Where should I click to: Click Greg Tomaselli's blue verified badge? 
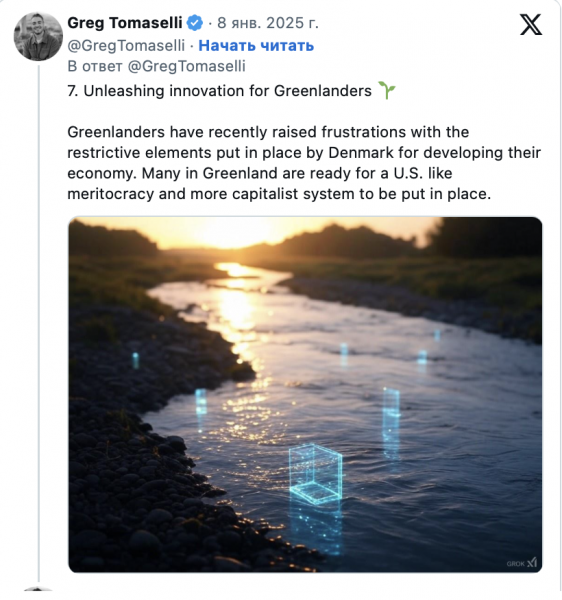tap(195, 23)
